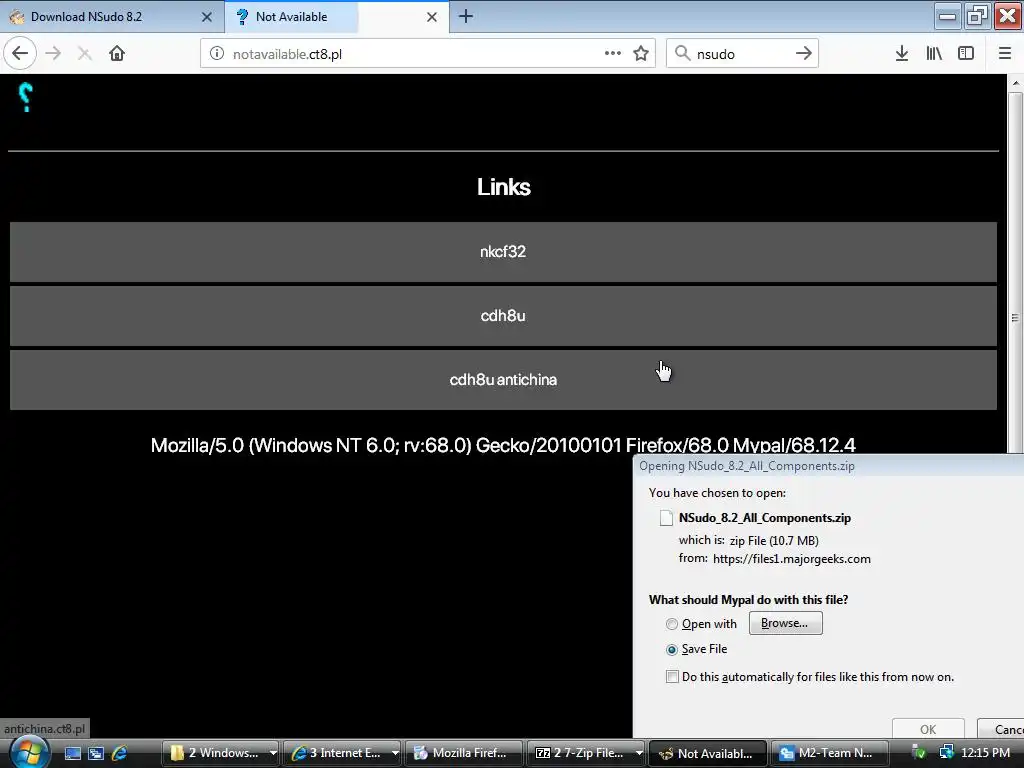This screenshot has width=1024, height=768.
Task: Click the cyan question mark site logo
Action: (25, 97)
